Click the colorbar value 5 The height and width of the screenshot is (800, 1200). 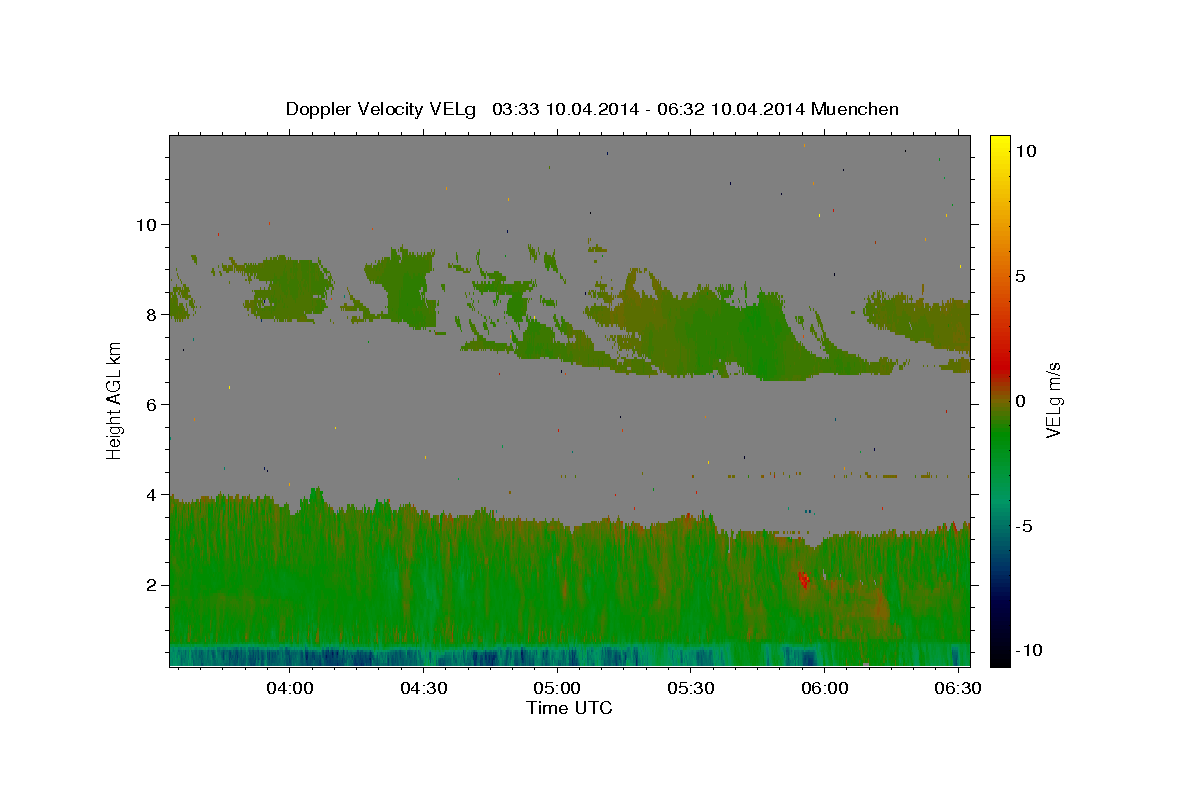point(1021,276)
